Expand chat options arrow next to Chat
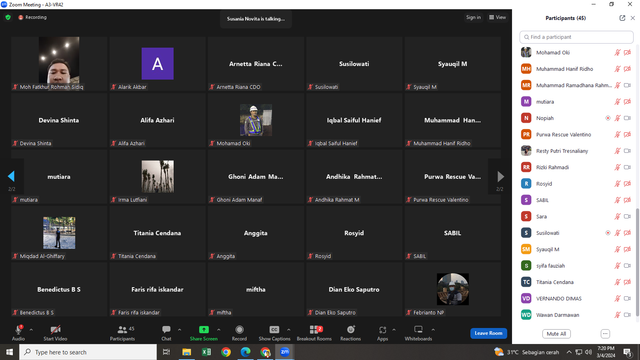The height and width of the screenshot is (360, 640). 179,329
